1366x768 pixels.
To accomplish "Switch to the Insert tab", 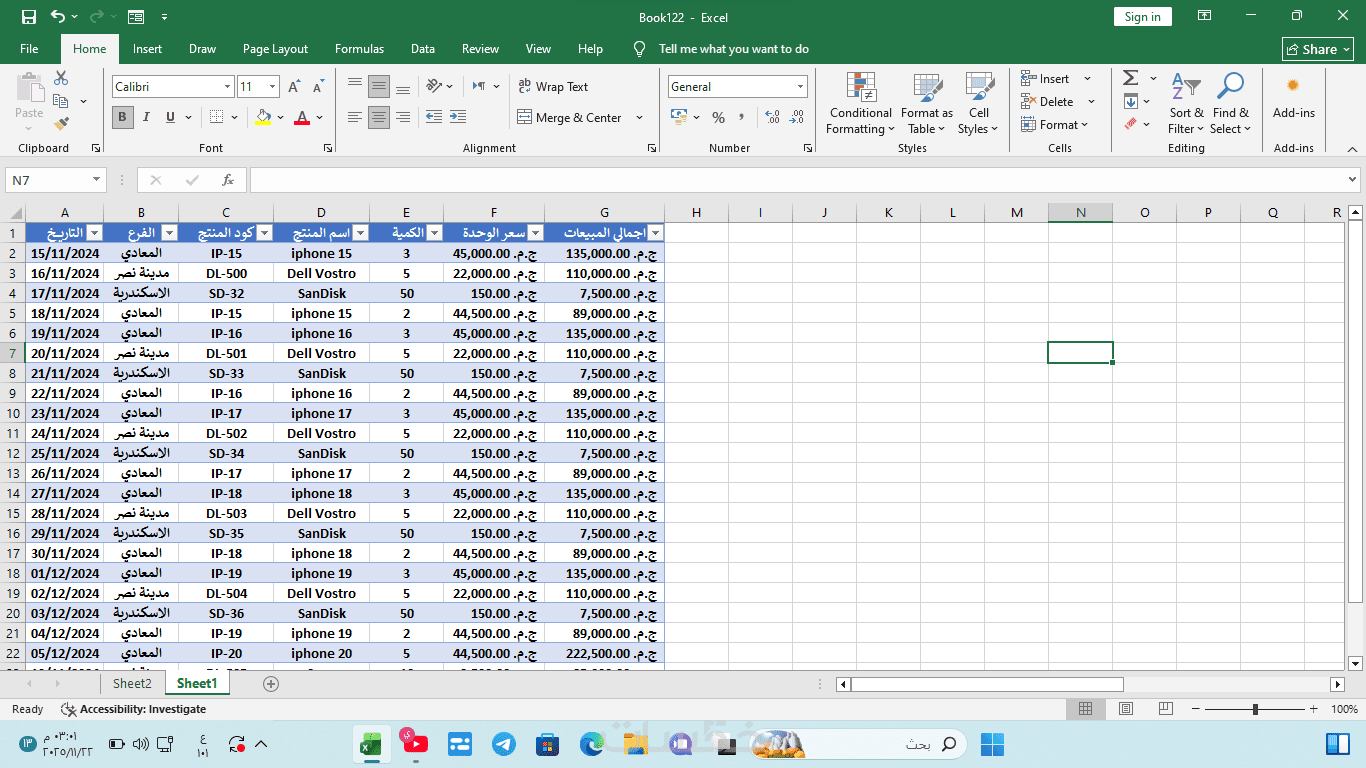I will click(147, 49).
